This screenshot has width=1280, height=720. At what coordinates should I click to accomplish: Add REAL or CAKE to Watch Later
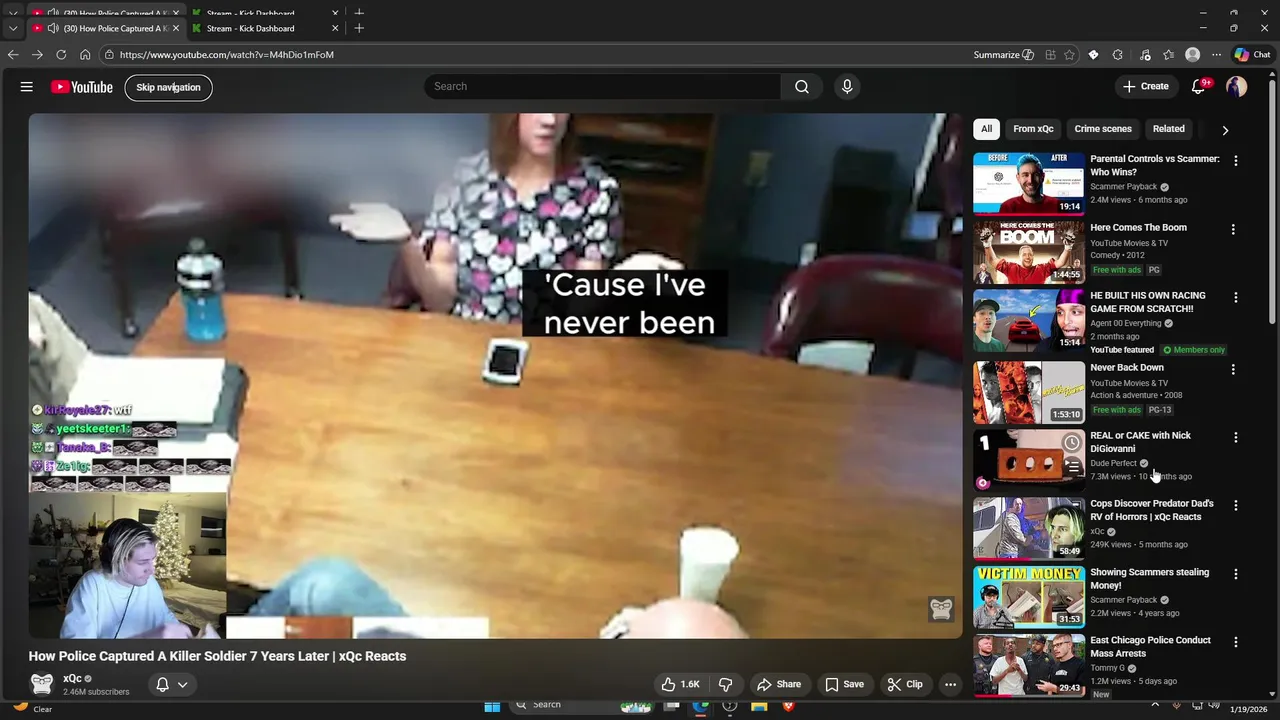click(1072, 443)
